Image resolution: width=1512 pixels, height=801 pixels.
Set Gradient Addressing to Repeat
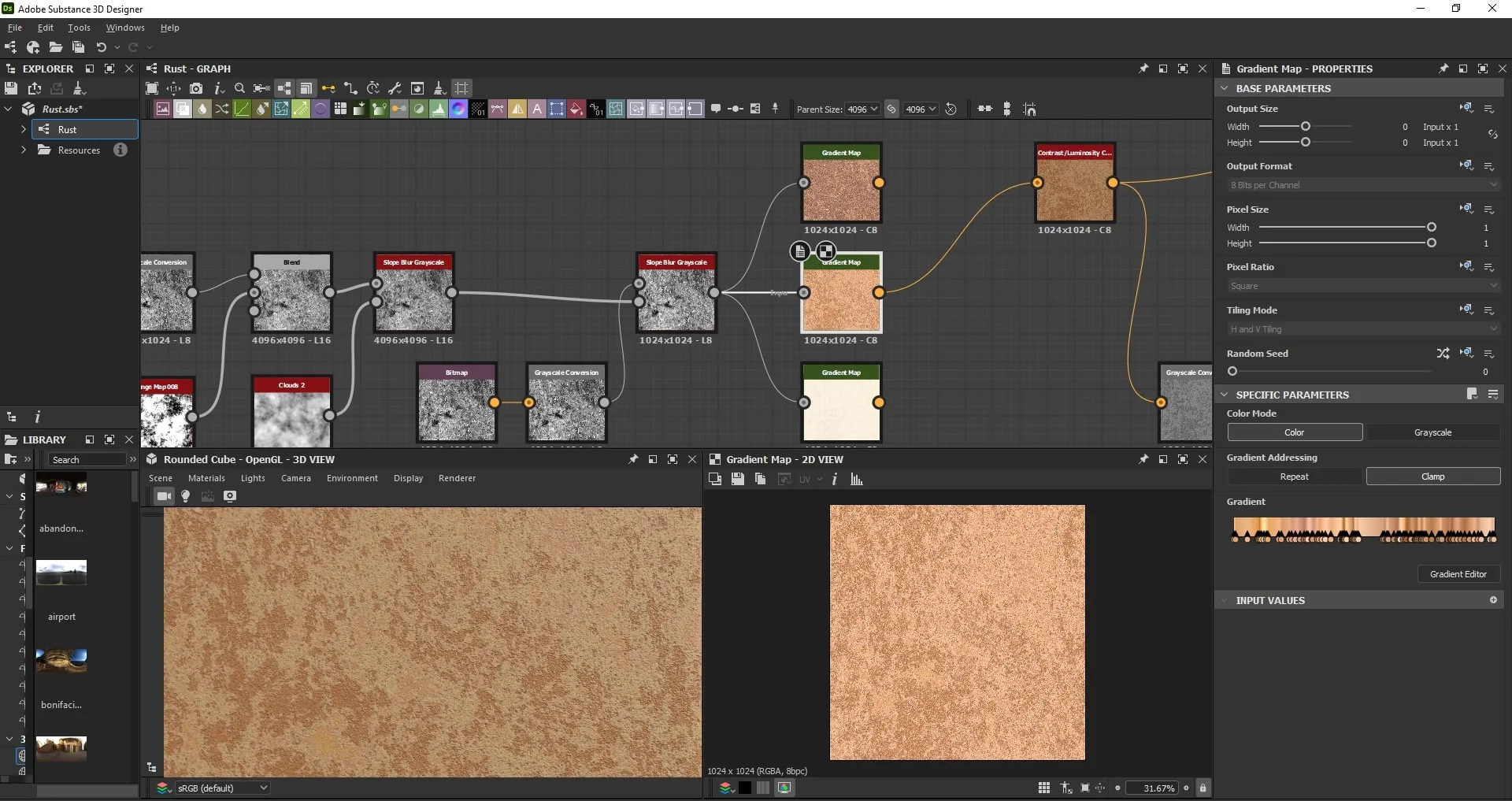tap(1295, 477)
